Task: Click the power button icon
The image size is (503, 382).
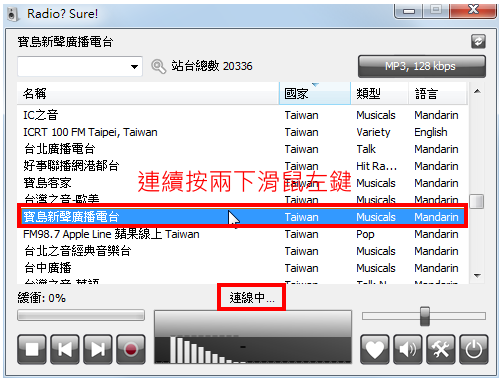Action: point(474,349)
